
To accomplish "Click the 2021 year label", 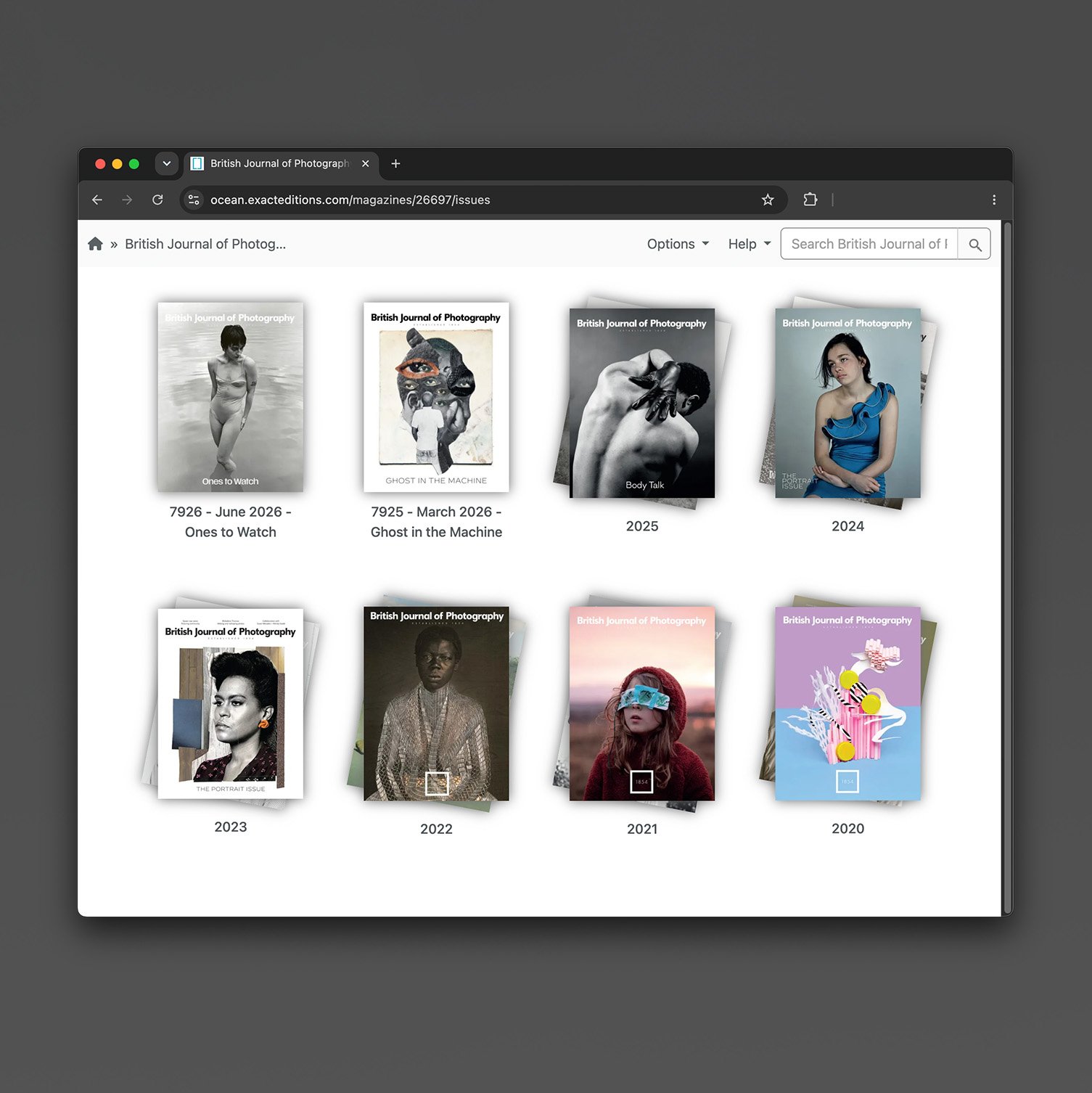I will coord(642,829).
